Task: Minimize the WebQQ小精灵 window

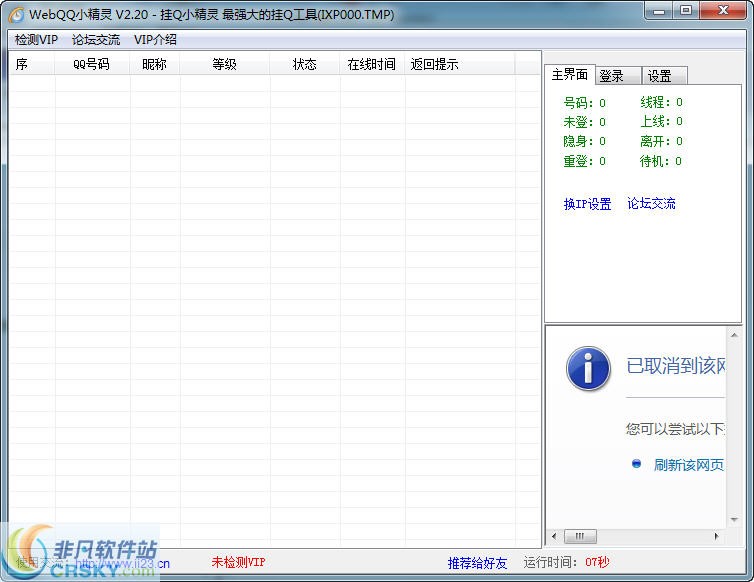Action: click(x=659, y=11)
